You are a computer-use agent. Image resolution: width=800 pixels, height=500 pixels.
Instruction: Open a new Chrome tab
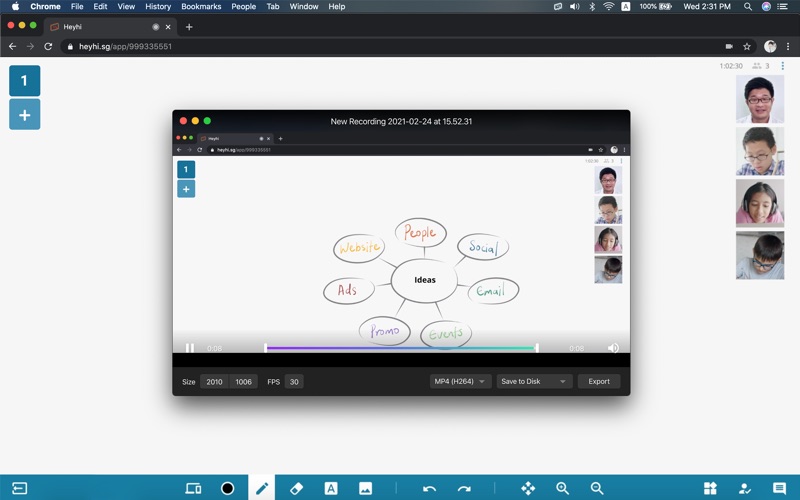pyautogui.click(x=189, y=27)
